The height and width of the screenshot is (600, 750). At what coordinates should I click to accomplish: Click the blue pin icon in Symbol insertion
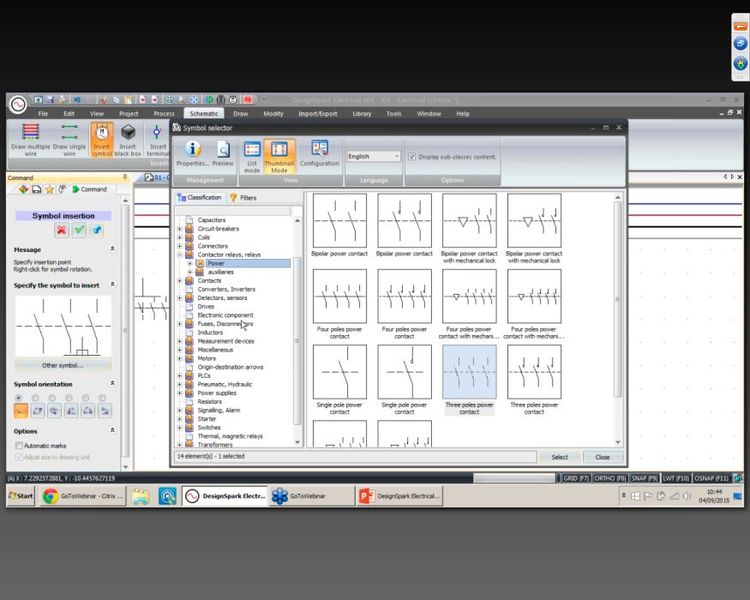pyautogui.click(x=97, y=230)
